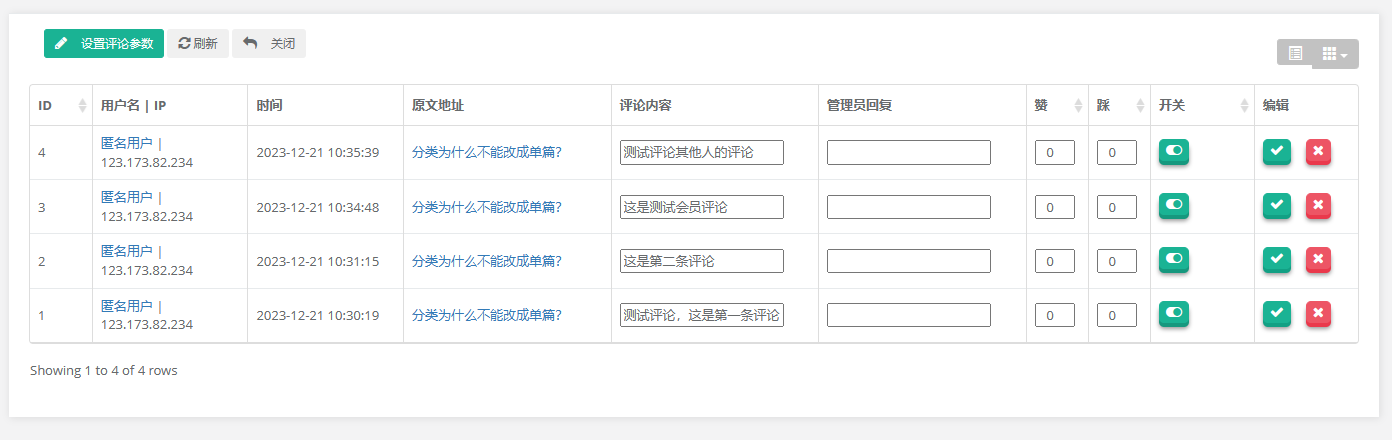Open the 匿名用户 link in row ID 2

click(x=126, y=251)
